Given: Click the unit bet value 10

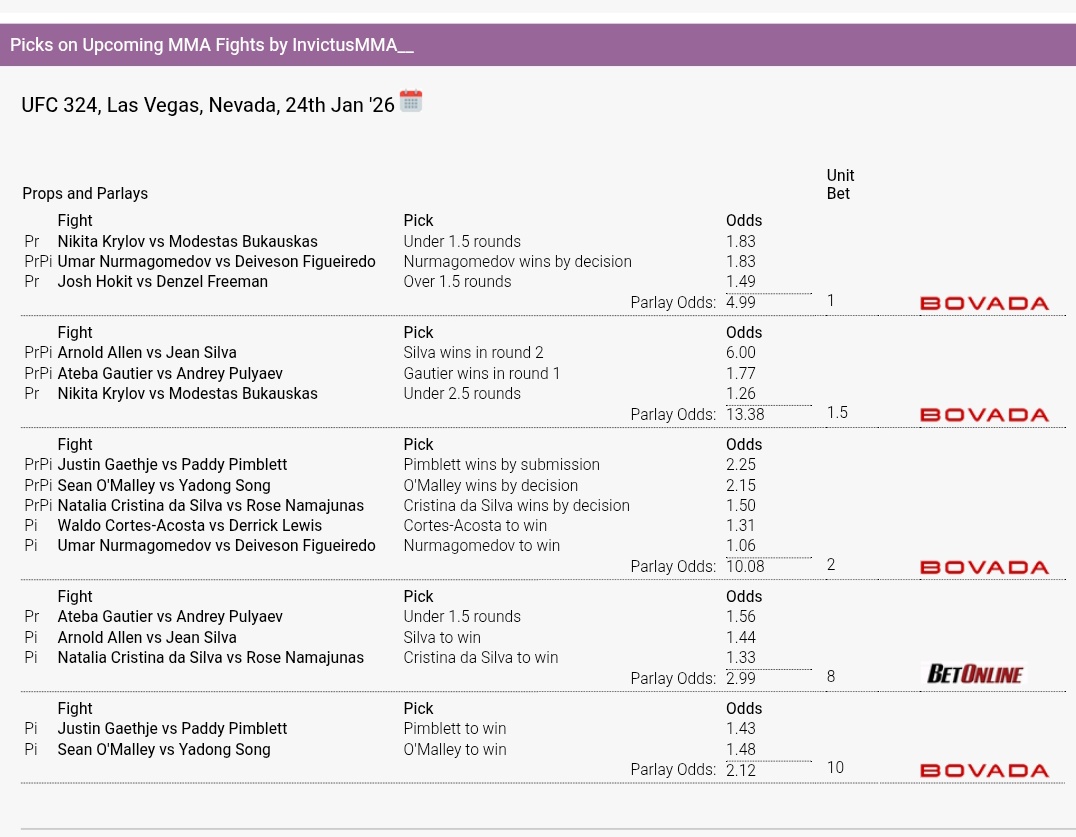Looking at the screenshot, I should click(835, 768).
